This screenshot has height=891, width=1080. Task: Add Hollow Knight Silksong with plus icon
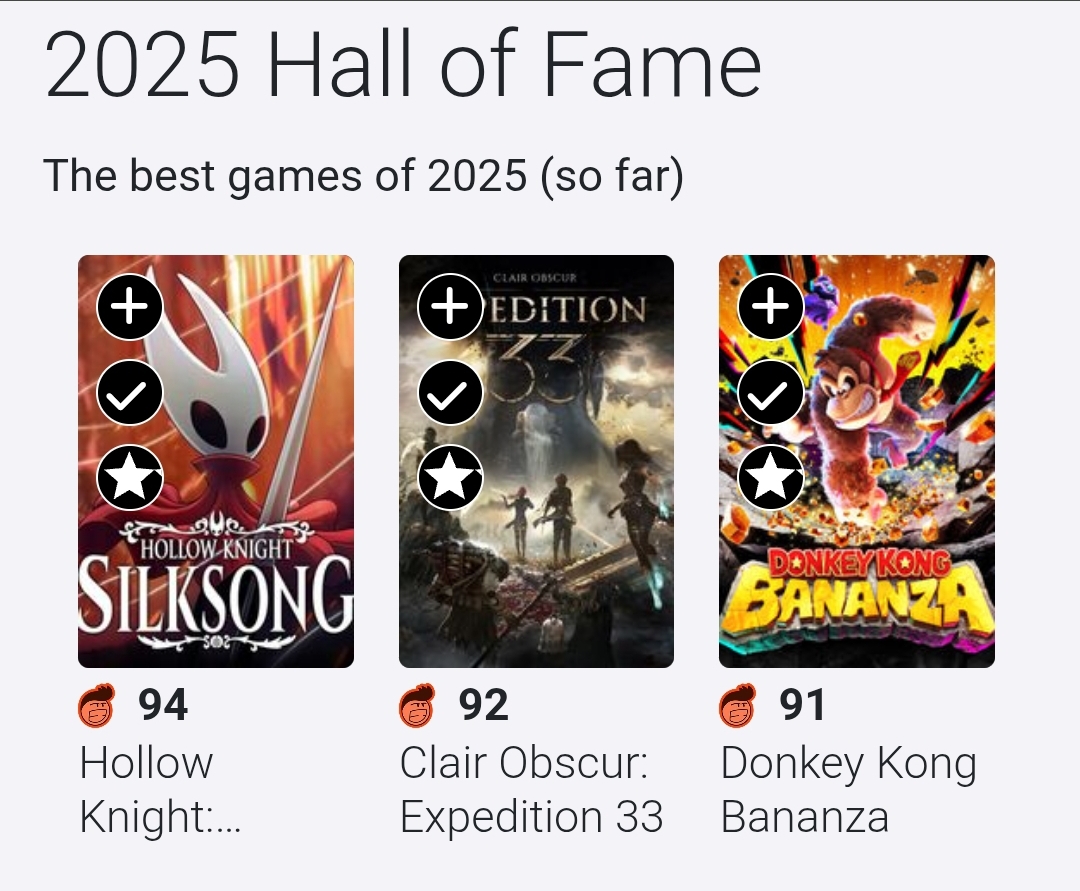130,307
